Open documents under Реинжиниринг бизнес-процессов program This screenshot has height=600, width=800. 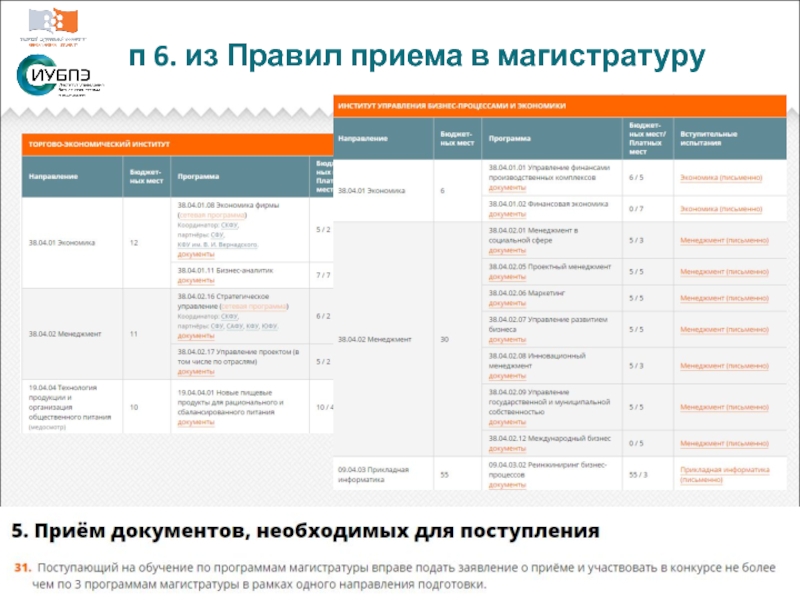tap(507, 484)
